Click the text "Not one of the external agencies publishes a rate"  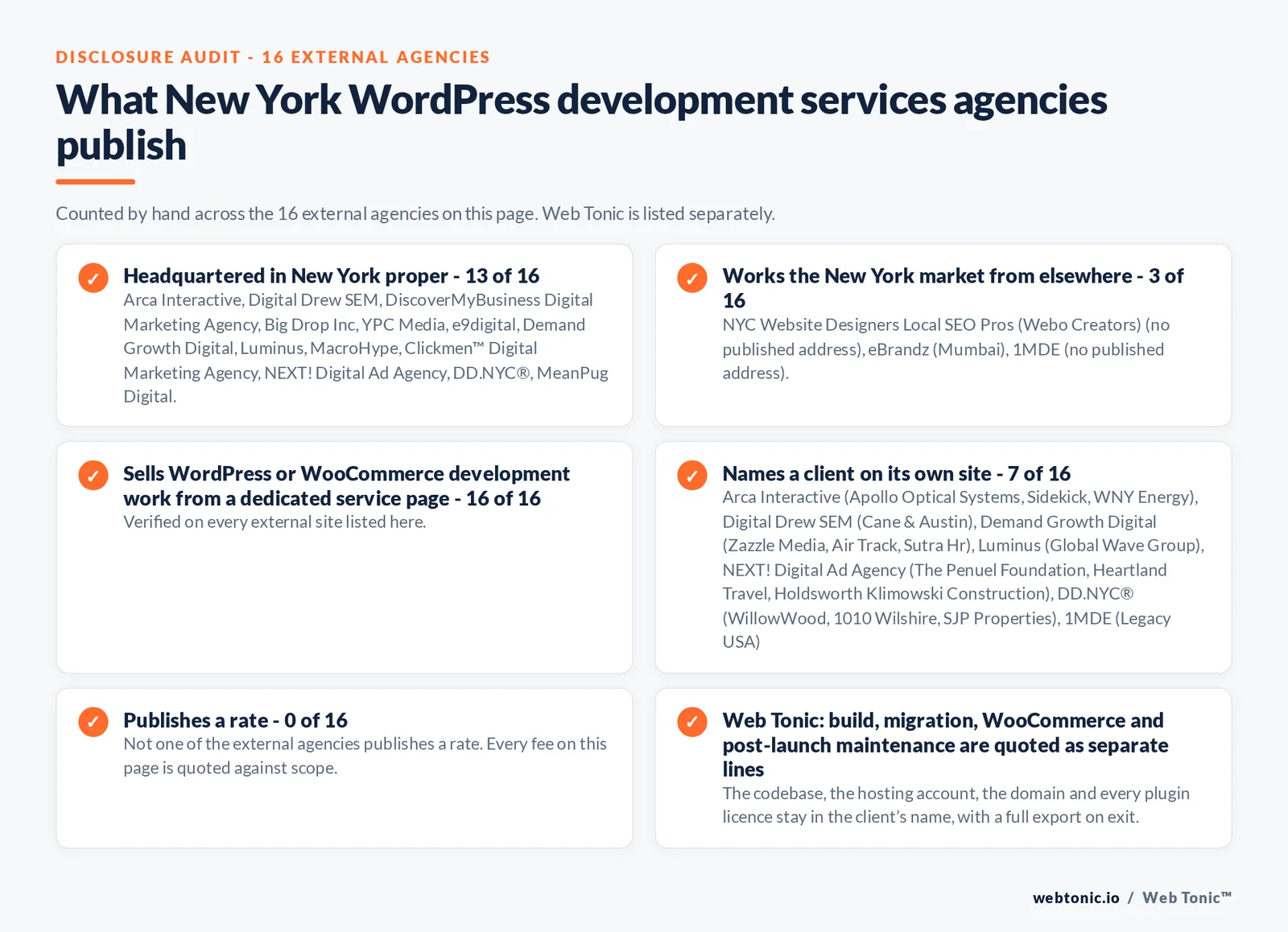pyautogui.click(x=365, y=755)
